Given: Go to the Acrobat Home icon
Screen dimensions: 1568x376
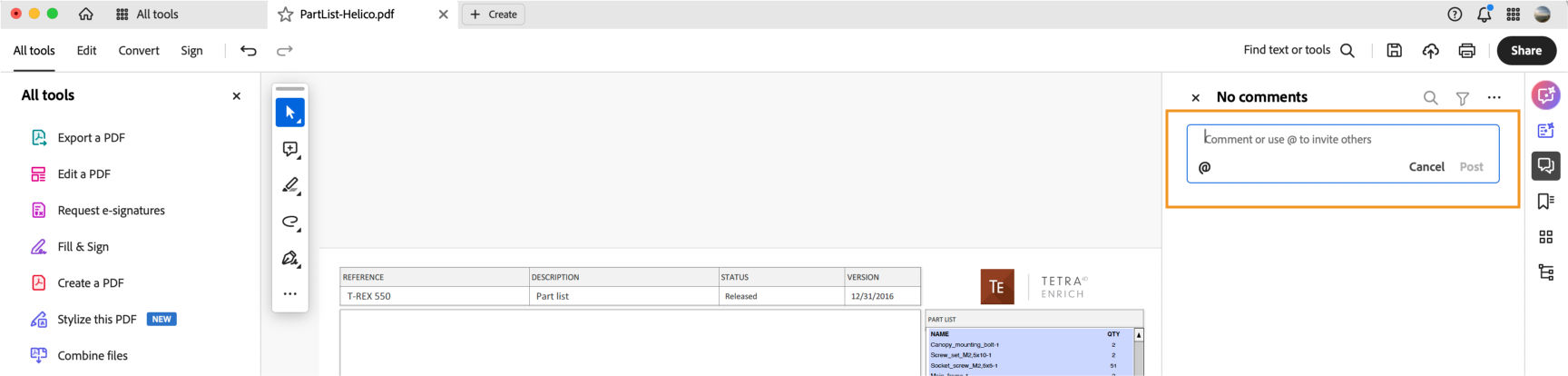Looking at the screenshot, I should point(86,15).
